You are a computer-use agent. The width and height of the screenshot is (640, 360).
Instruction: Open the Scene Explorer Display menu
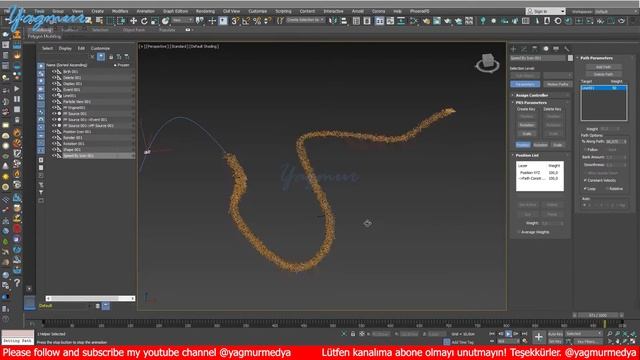(65, 48)
